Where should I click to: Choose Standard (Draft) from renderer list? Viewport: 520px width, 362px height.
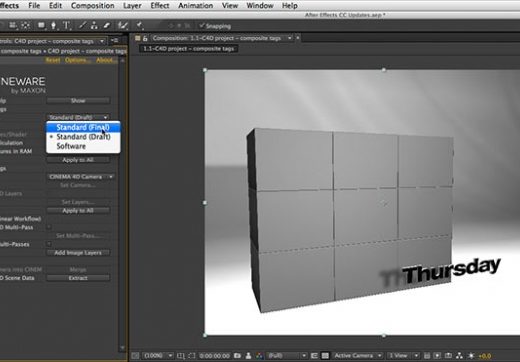coord(83,137)
